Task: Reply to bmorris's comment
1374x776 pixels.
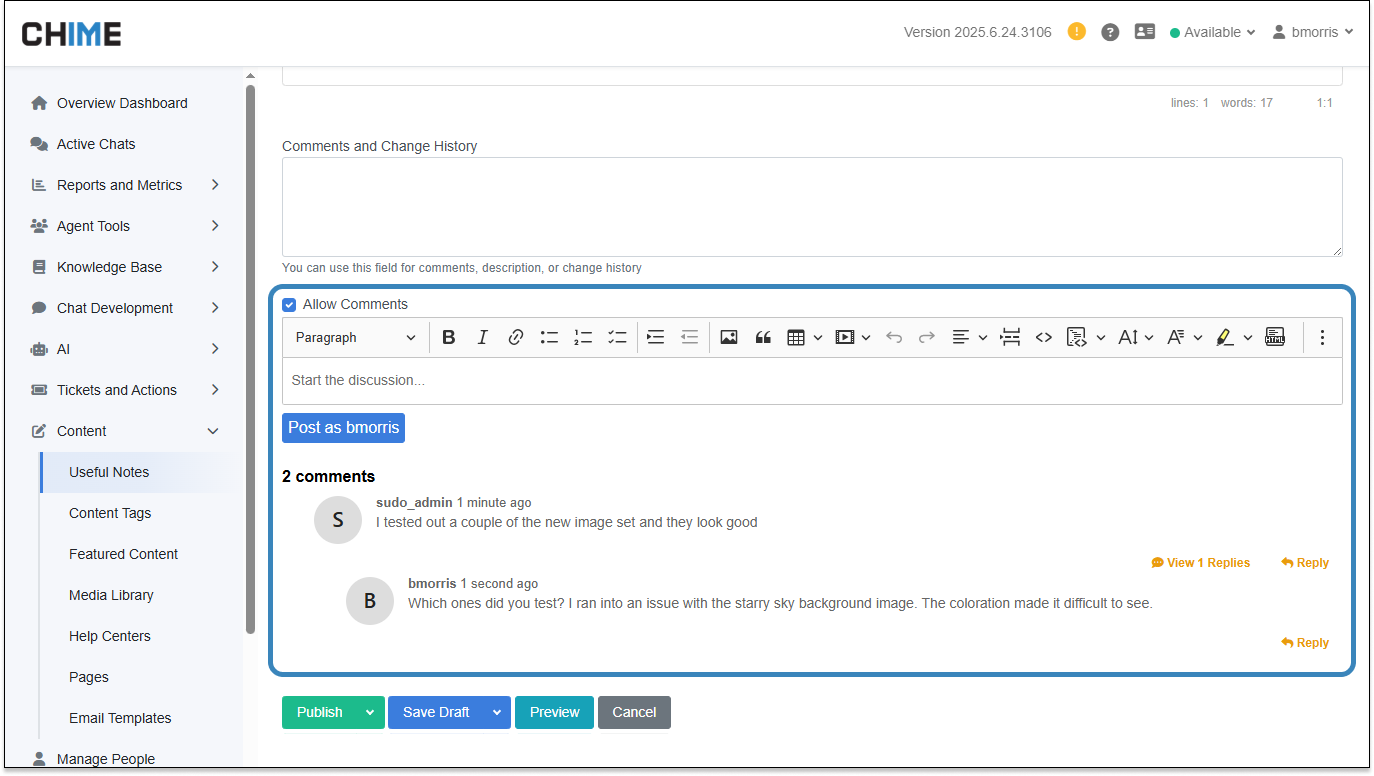Action: (x=1305, y=643)
